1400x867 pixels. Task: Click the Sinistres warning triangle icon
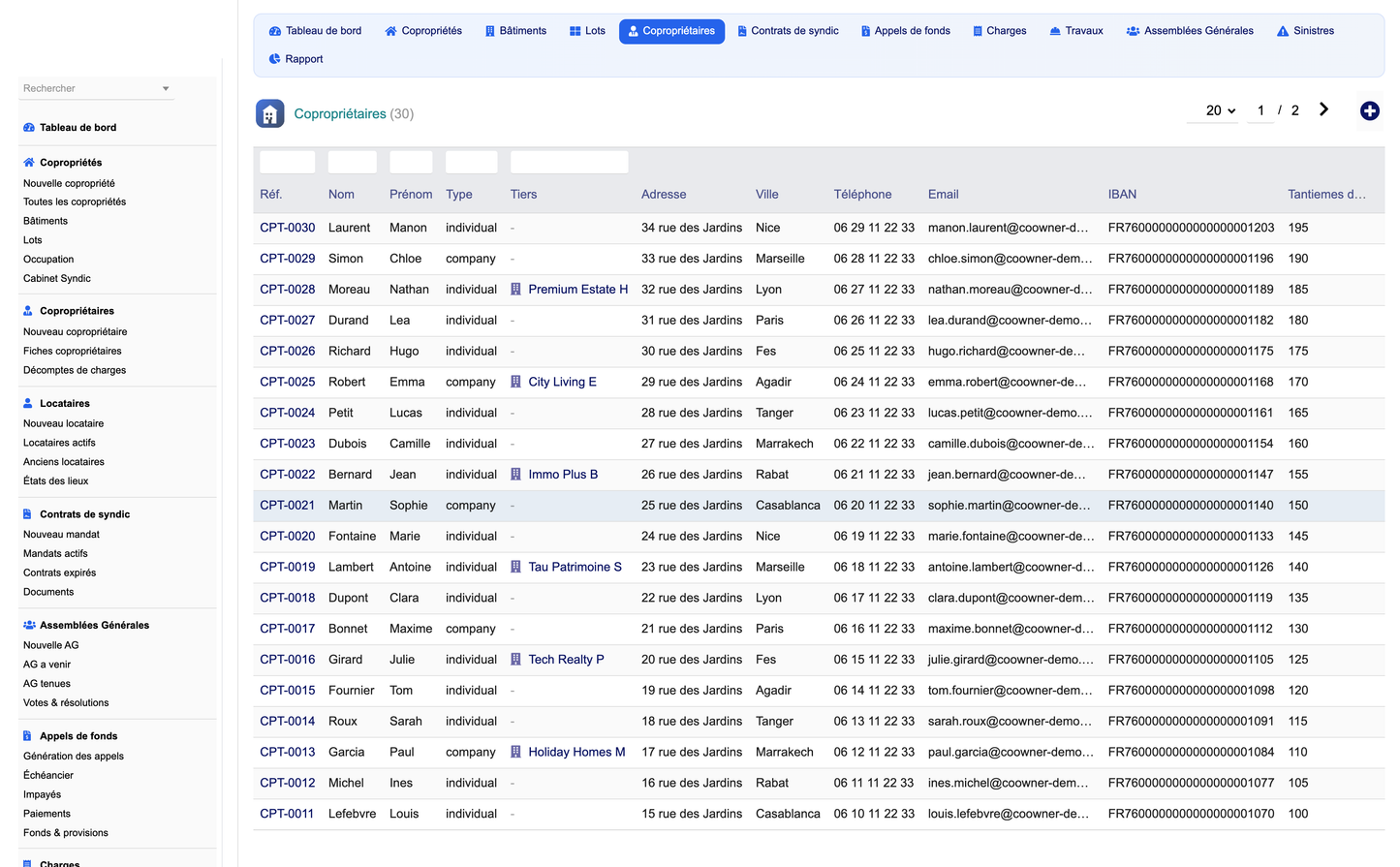[x=1283, y=31]
